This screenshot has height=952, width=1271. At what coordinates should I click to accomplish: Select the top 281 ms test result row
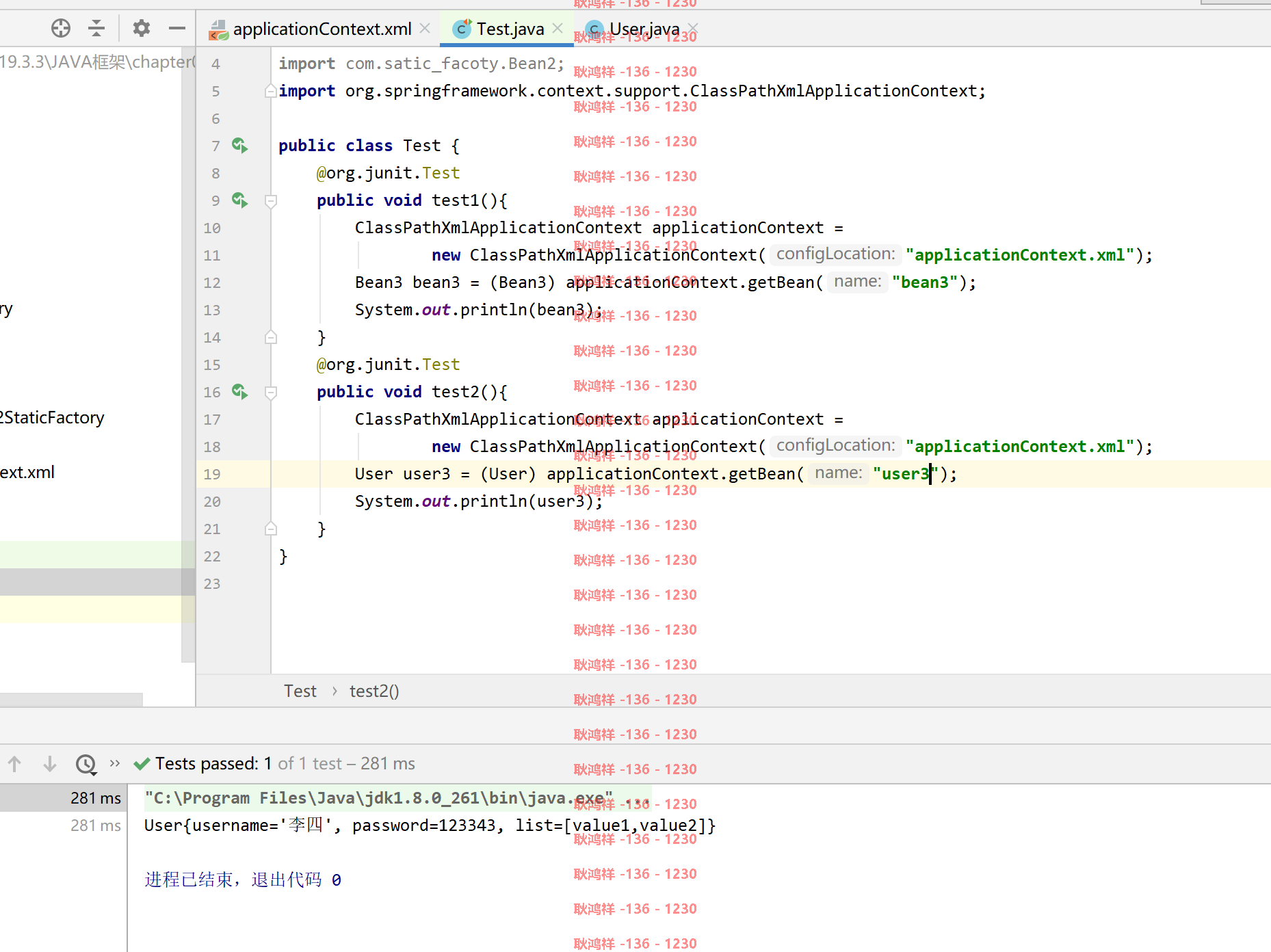[x=63, y=798]
